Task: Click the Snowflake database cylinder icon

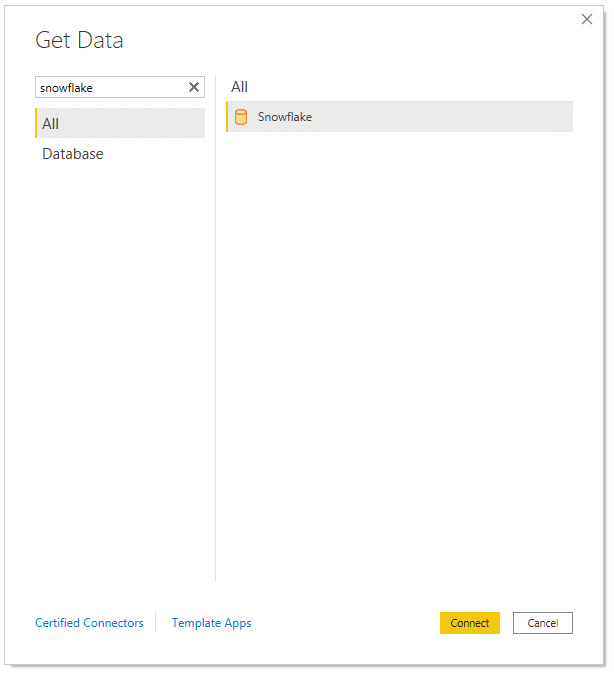Action: (241, 117)
